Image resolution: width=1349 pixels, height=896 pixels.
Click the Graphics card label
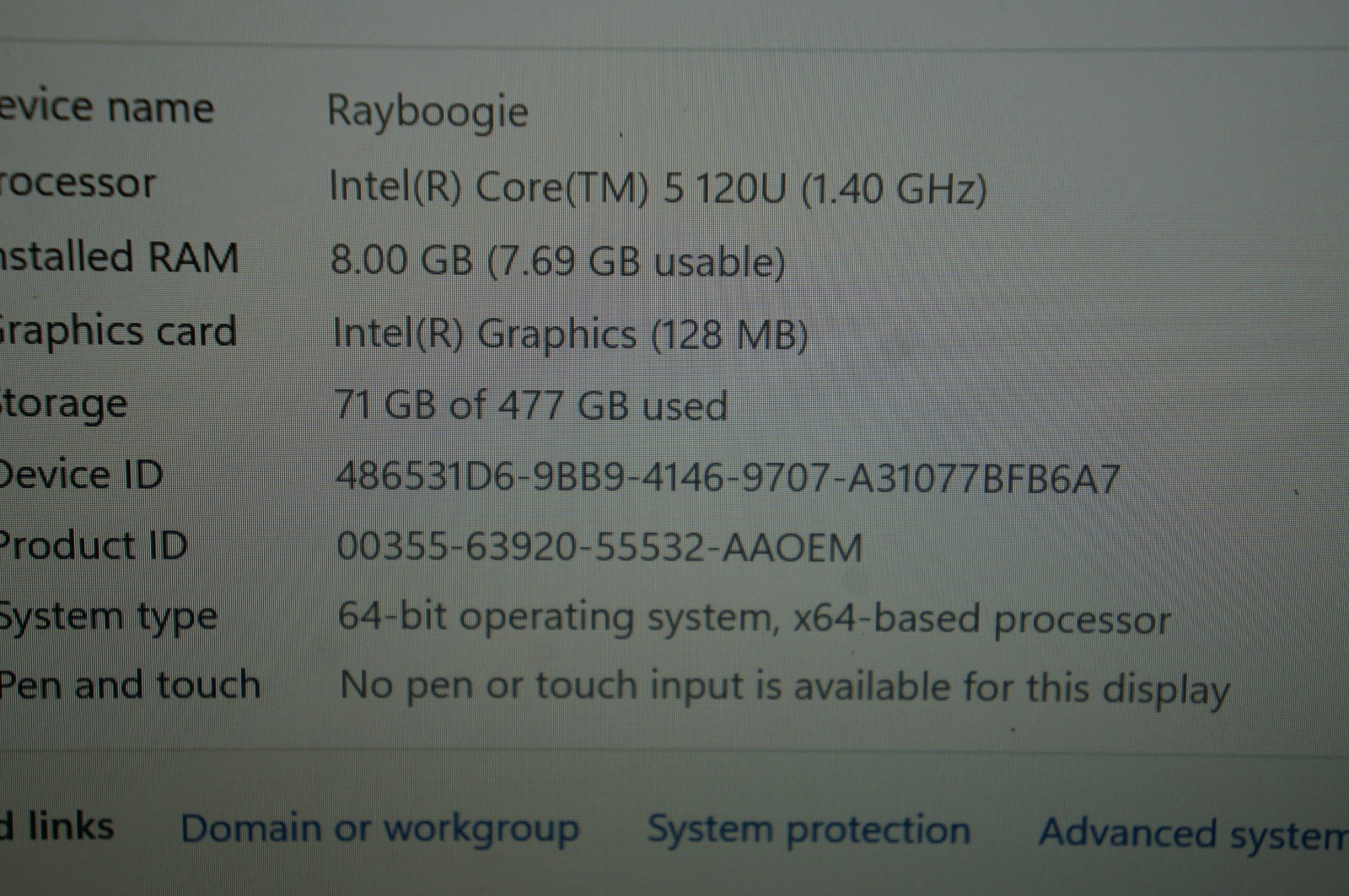[x=118, y=332]
